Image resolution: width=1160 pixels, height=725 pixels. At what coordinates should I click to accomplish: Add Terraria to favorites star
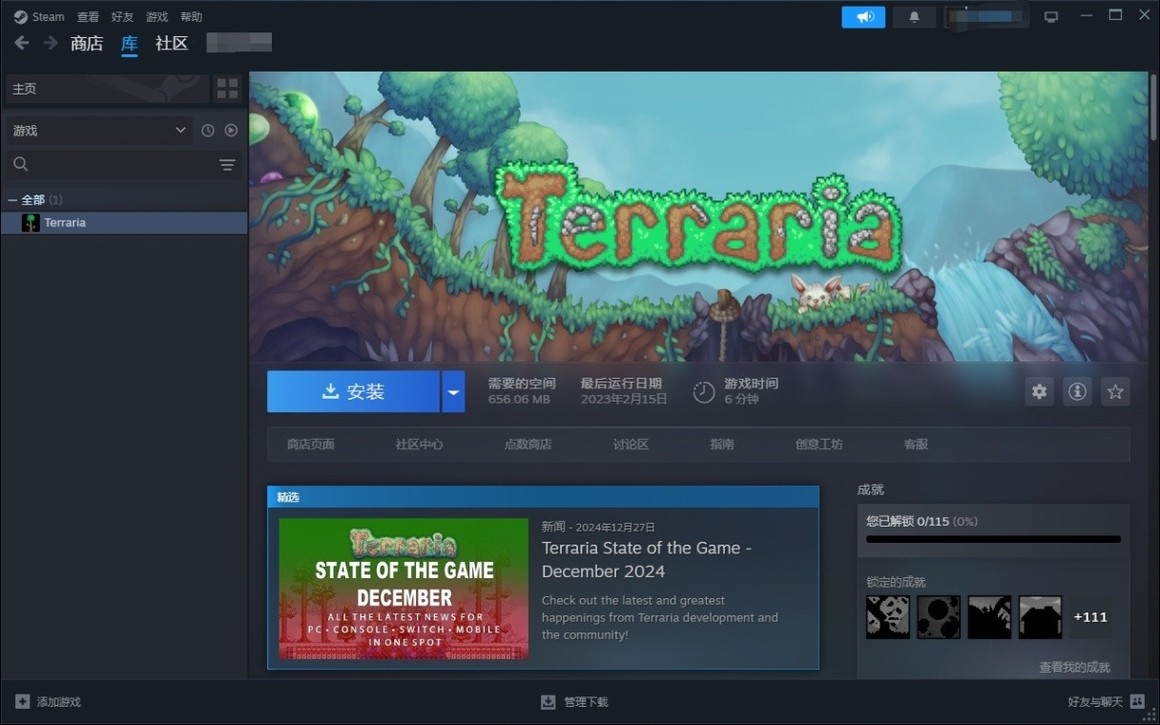pos(1116,391)
